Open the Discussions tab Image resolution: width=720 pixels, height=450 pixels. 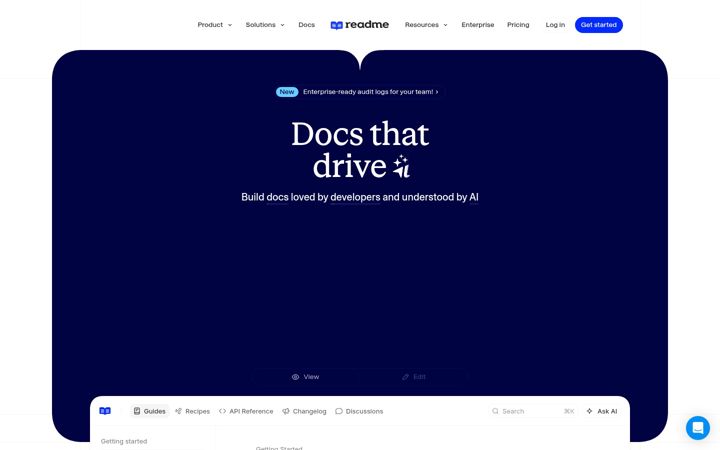[x=359, y=411]
